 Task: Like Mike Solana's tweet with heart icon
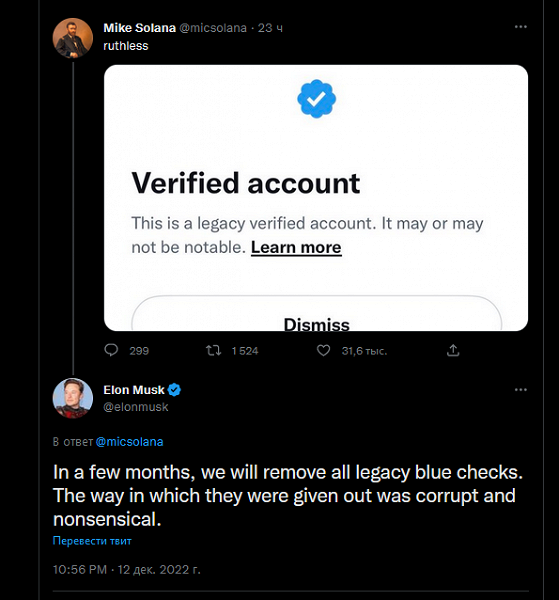[x=323, y=350]
